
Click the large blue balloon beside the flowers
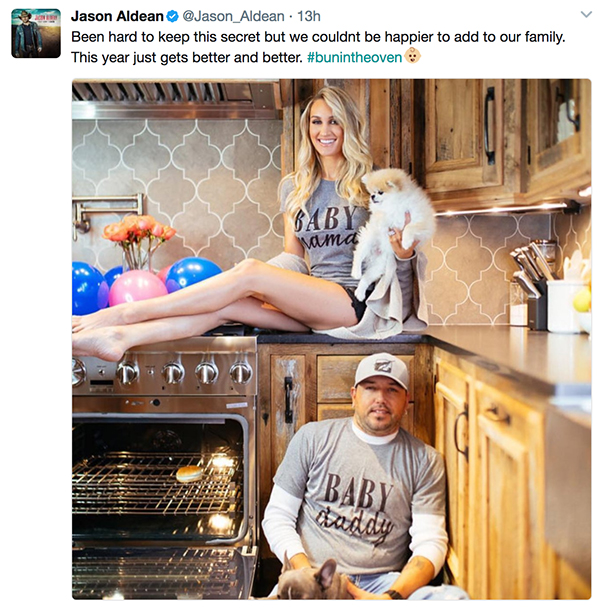click(x=193, y=273)
